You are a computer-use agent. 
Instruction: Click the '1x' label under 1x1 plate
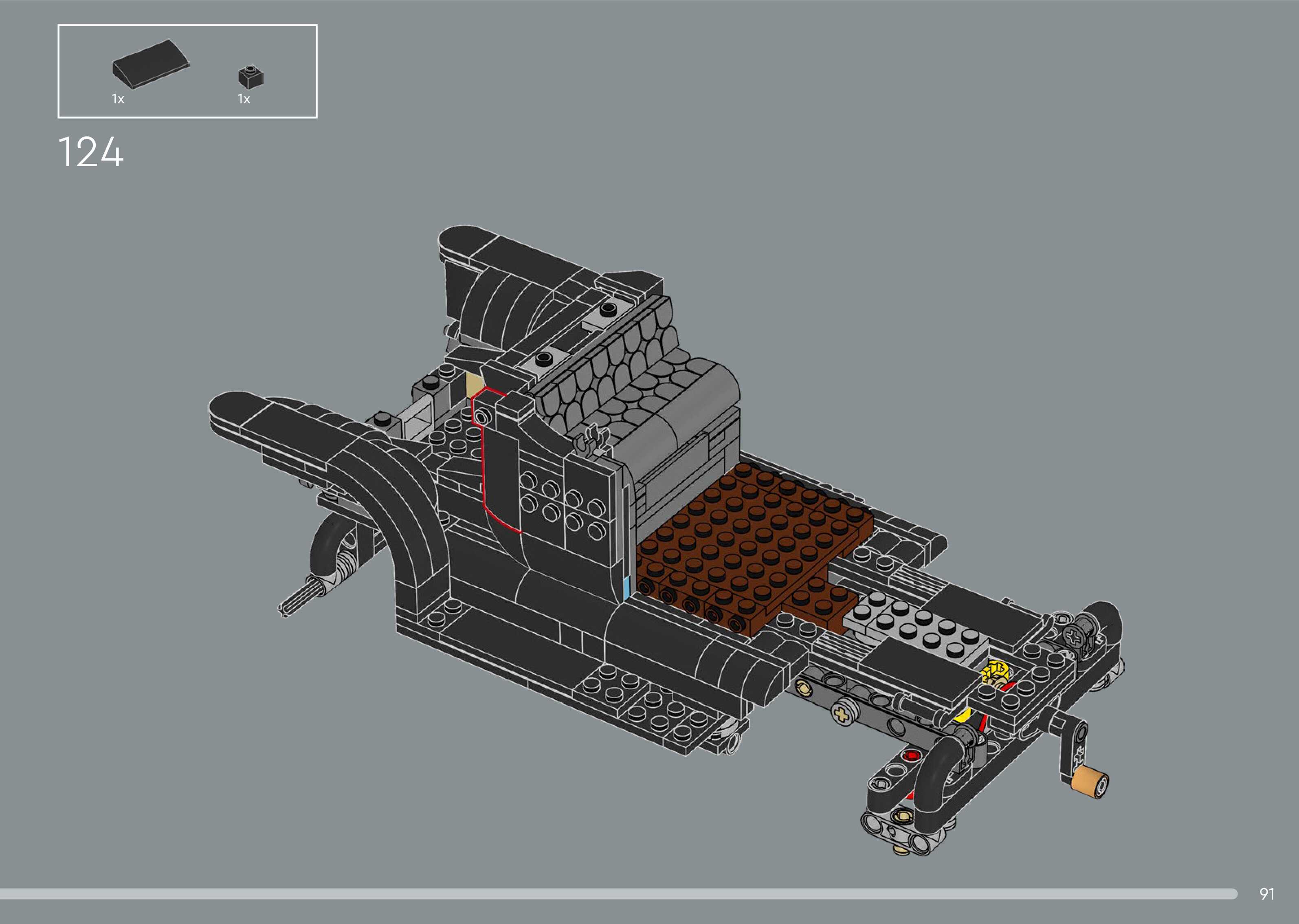[x=244, y=99]
